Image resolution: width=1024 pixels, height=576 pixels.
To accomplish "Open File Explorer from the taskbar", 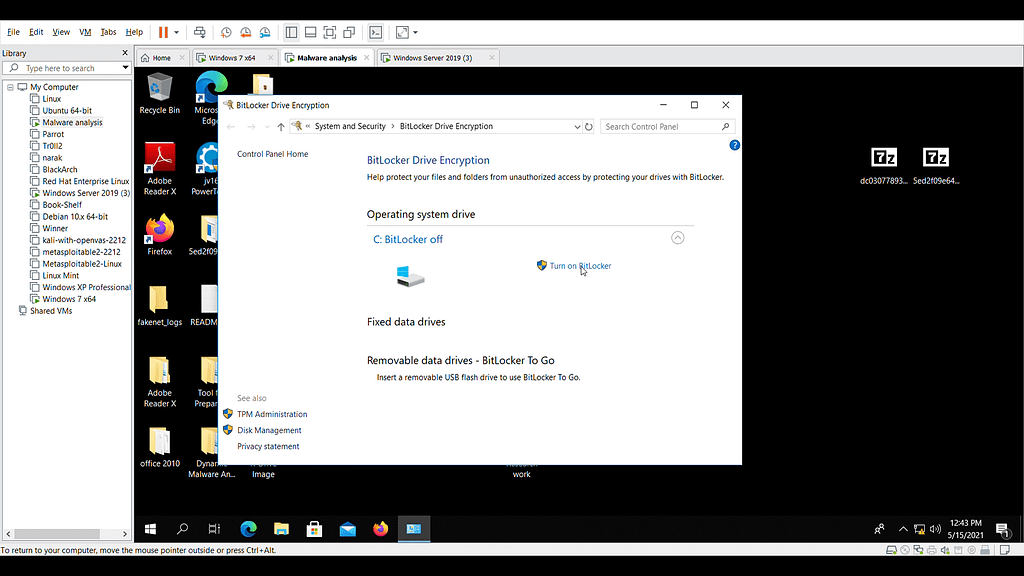I will pos(281,529).
